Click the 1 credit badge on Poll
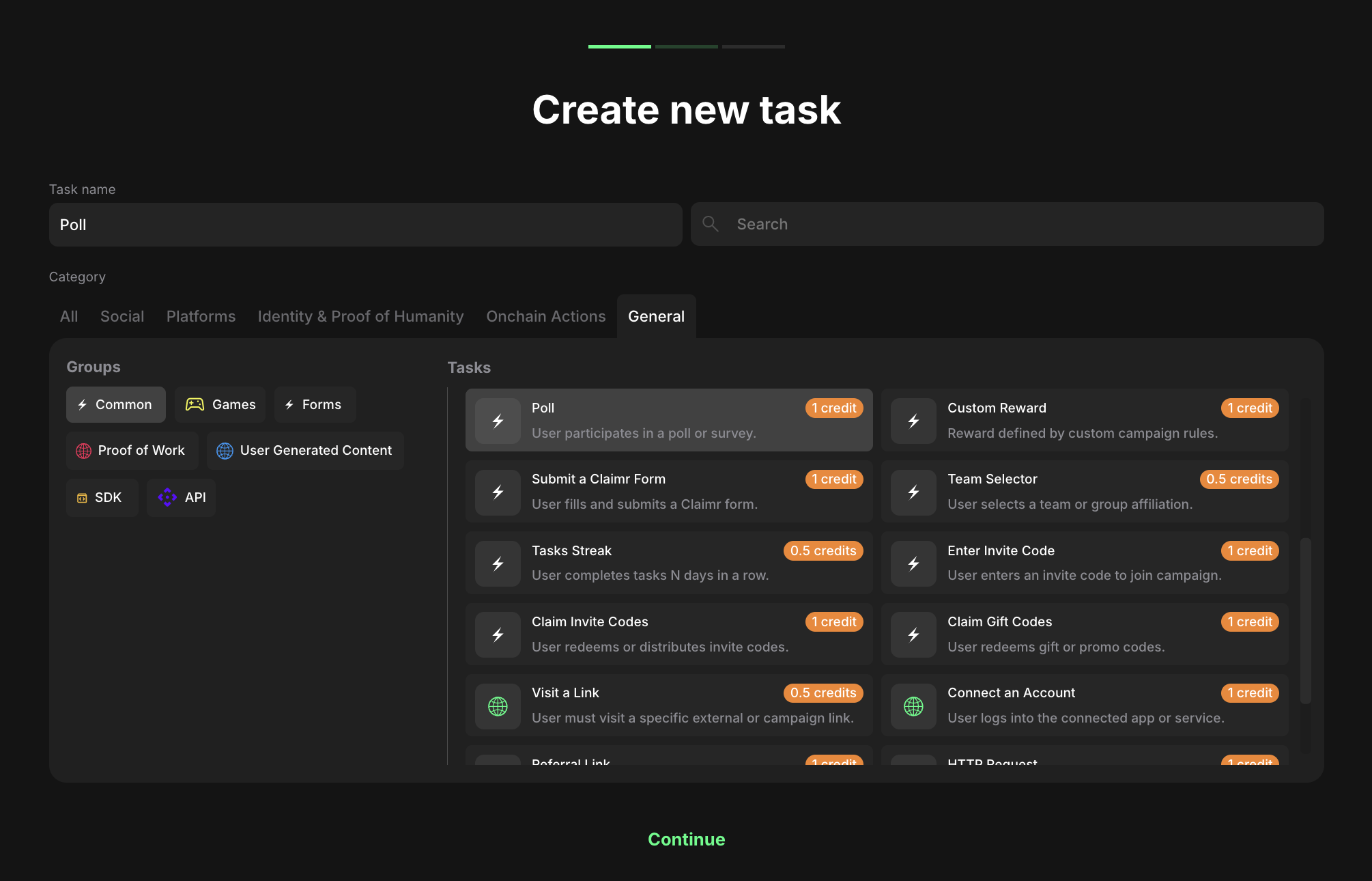1372x881 pixels. (834, 408)
